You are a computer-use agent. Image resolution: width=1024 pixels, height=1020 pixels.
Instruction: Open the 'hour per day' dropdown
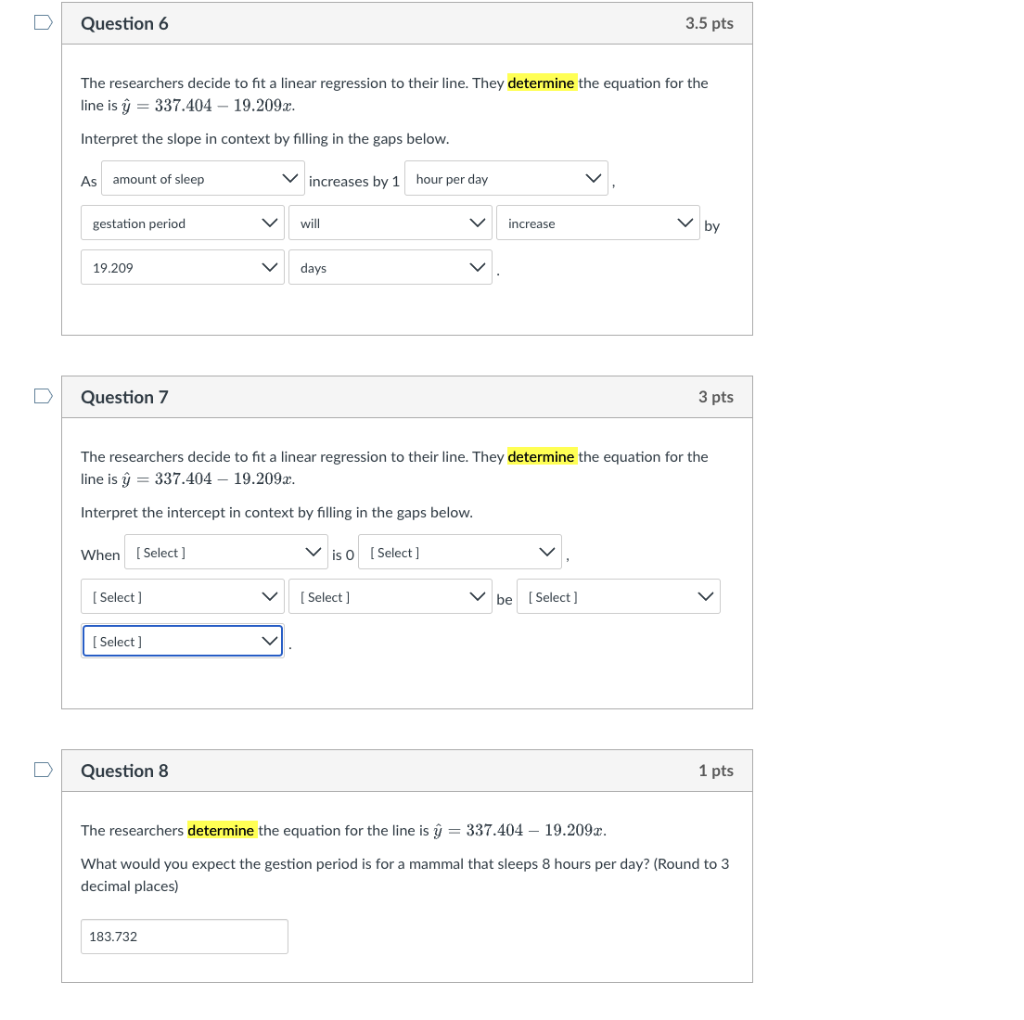tap(506, 178)
